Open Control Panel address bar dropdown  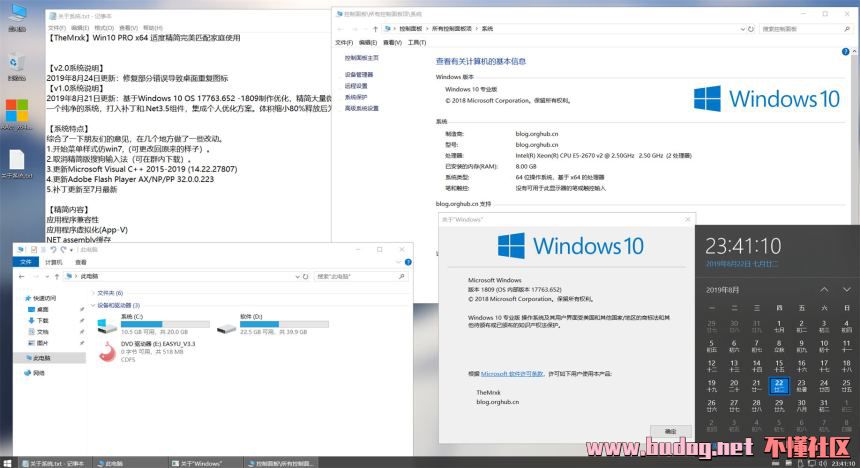click(x=743, y=29)
